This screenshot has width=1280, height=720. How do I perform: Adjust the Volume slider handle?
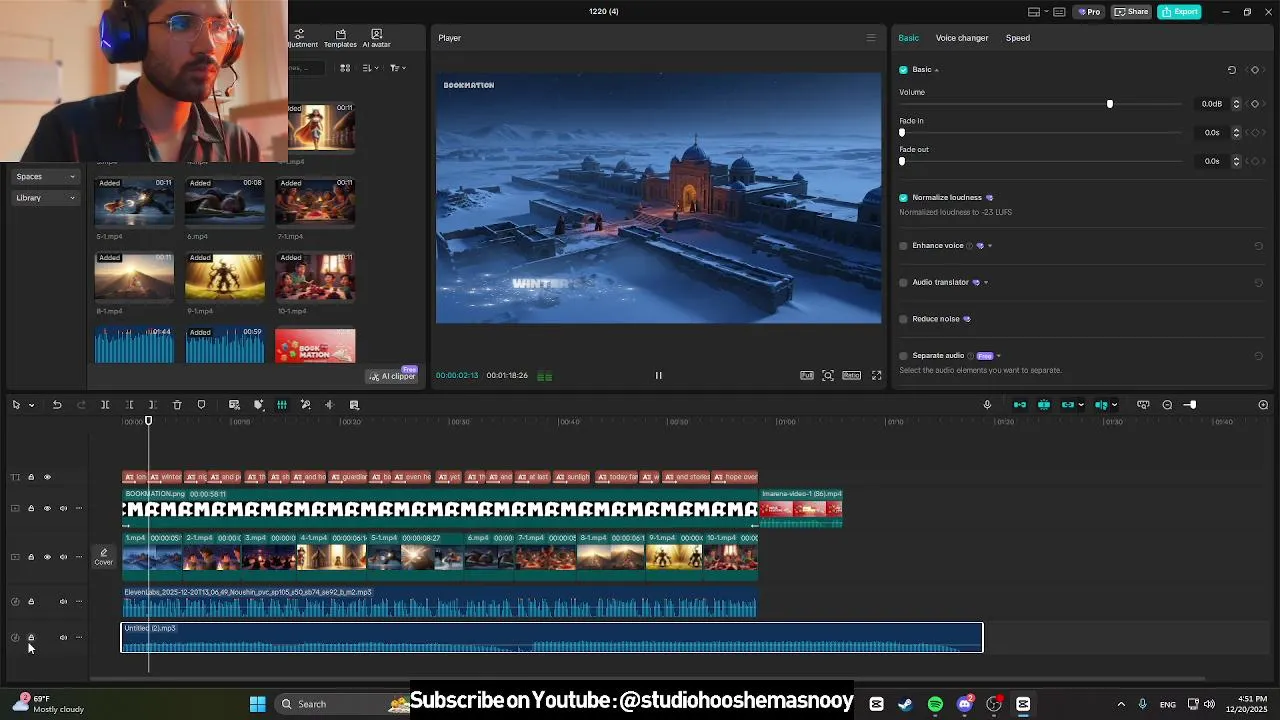(x=1109, y=104)
